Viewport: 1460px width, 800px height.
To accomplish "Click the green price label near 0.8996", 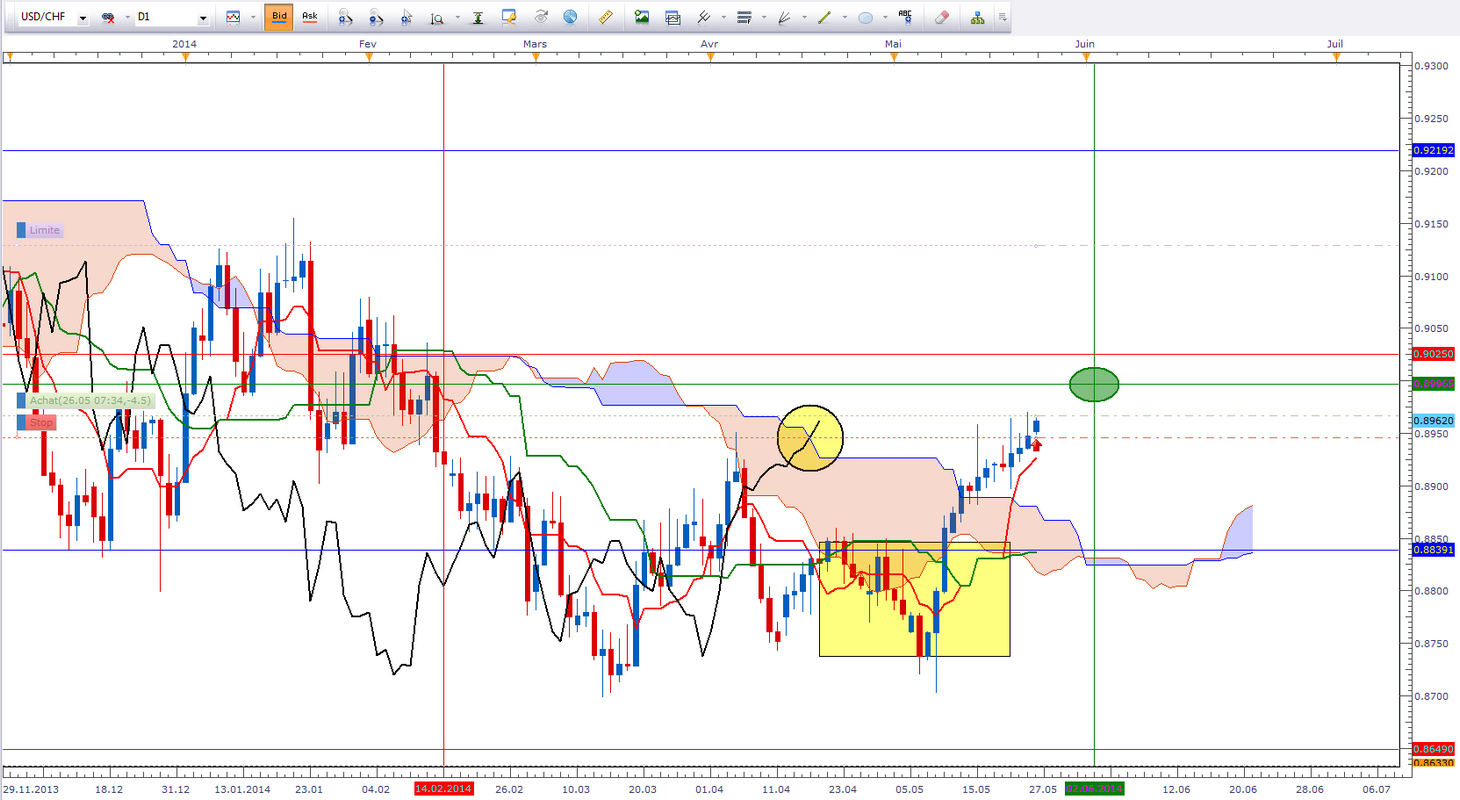I will [1433, 383].
